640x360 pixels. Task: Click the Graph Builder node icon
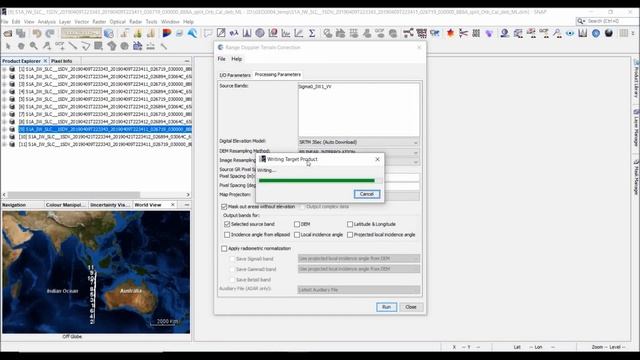pyautogui.click(x=408, y=33)
